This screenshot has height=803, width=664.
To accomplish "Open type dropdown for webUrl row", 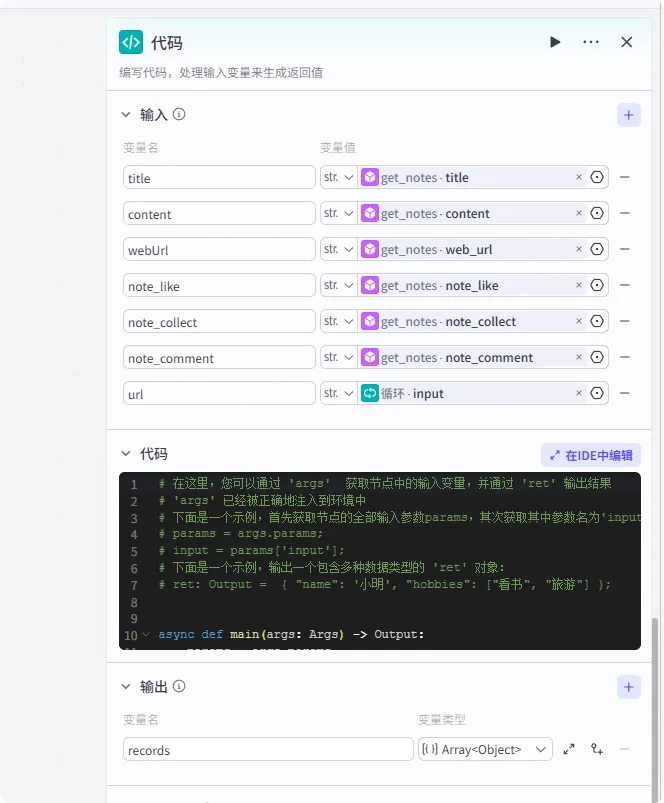I will (339, 249).
